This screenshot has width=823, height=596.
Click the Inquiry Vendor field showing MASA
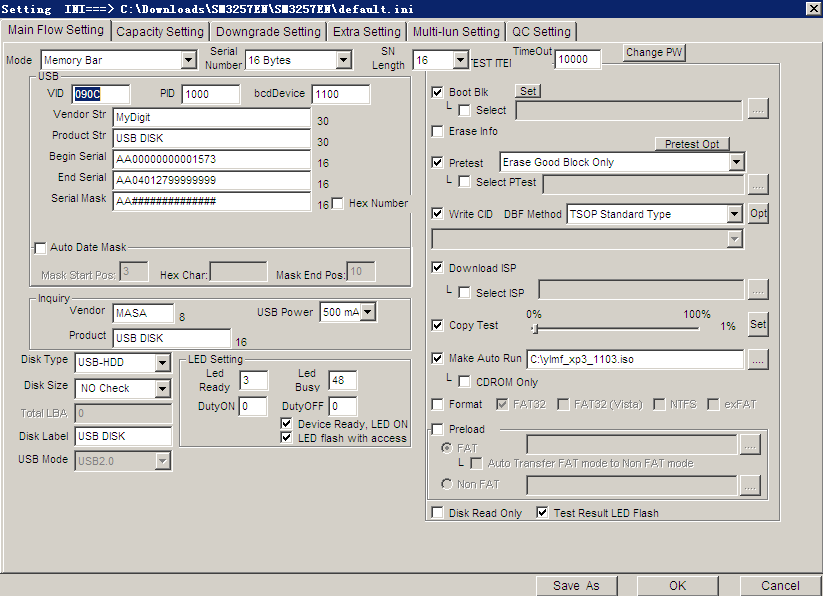point(143,313)
